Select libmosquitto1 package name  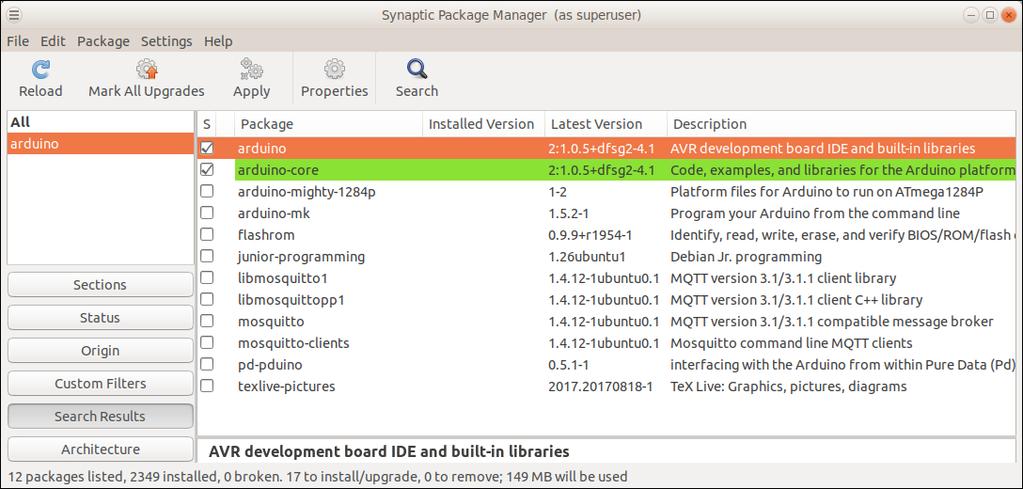[282, 278]
